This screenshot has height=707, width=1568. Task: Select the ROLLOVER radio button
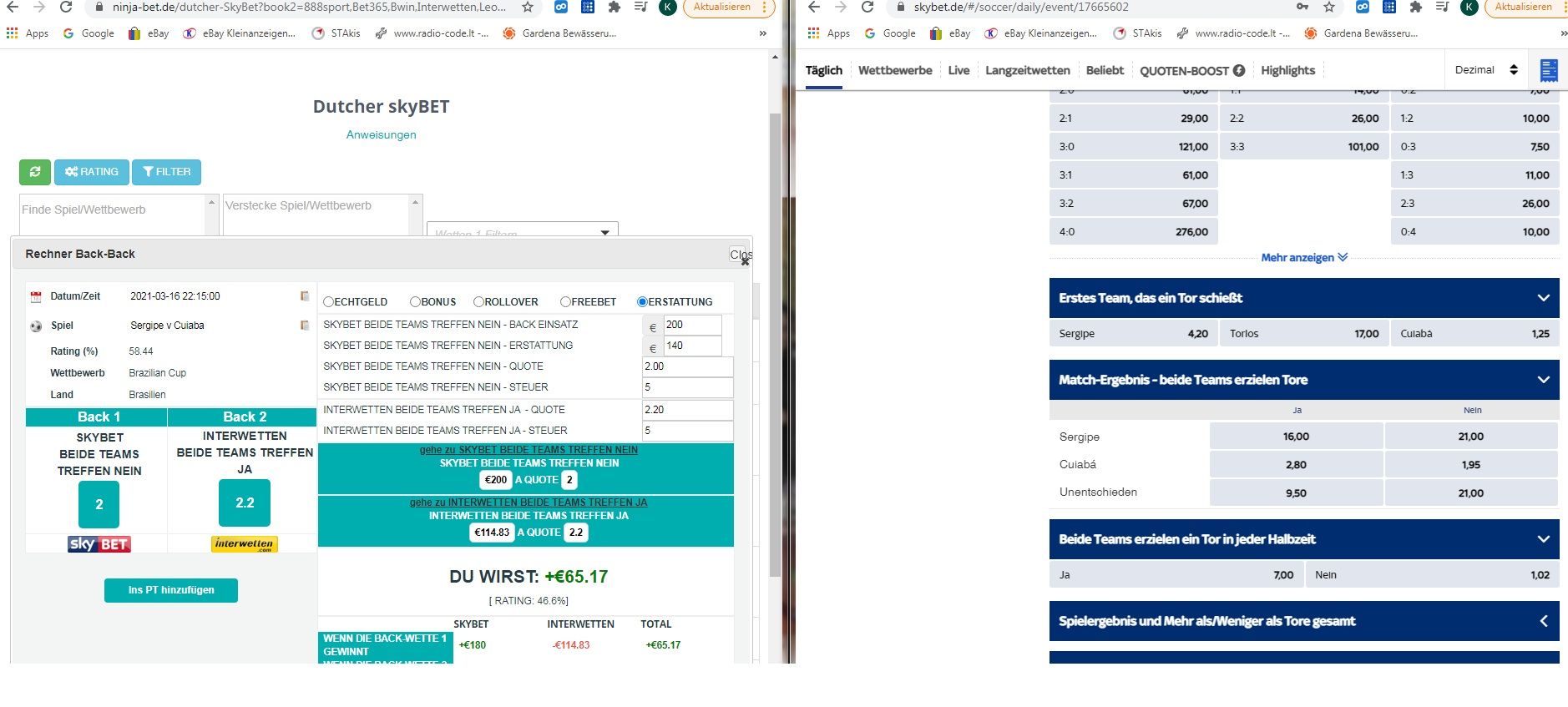point(478,302)
